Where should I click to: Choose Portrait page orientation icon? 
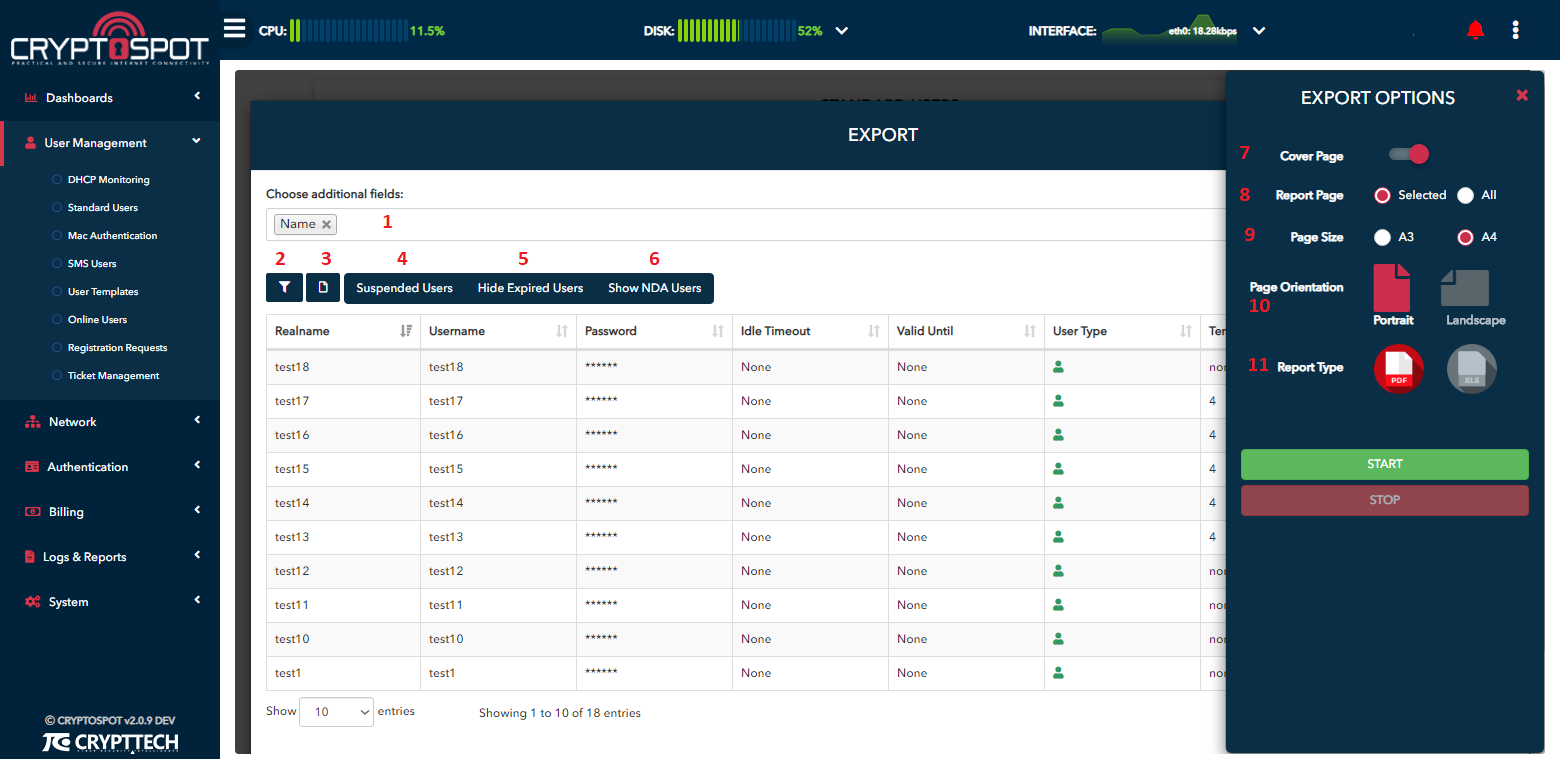[x=1392, y=289]
